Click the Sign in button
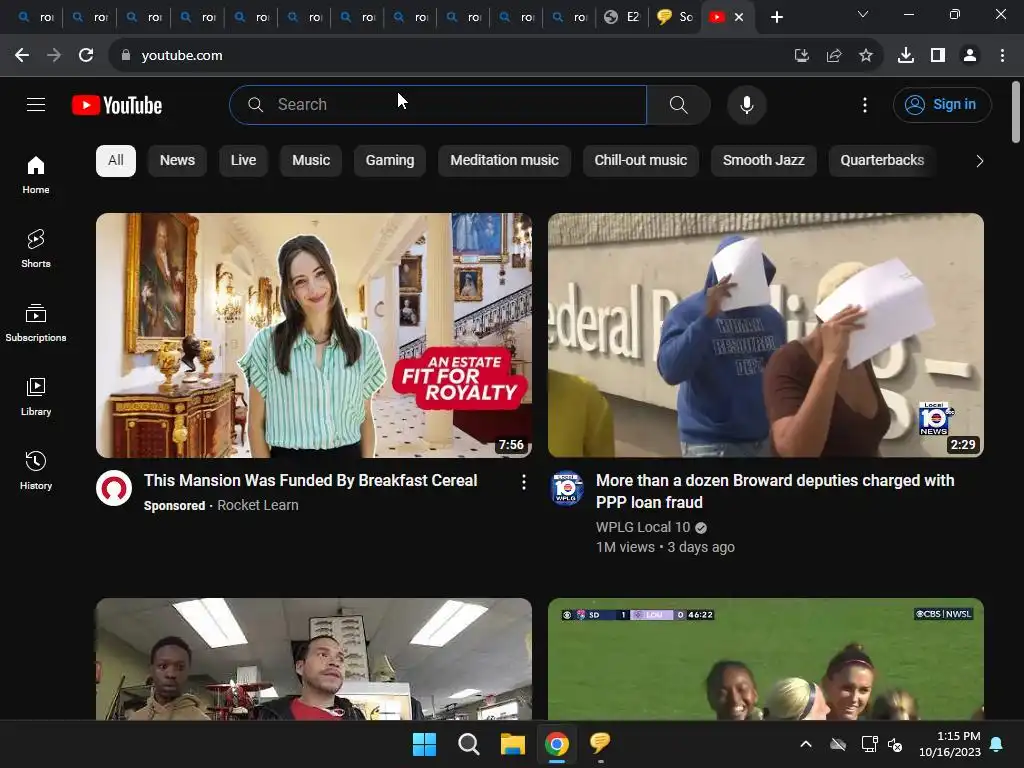This screenshot has height=768, width=1024. 942,104
